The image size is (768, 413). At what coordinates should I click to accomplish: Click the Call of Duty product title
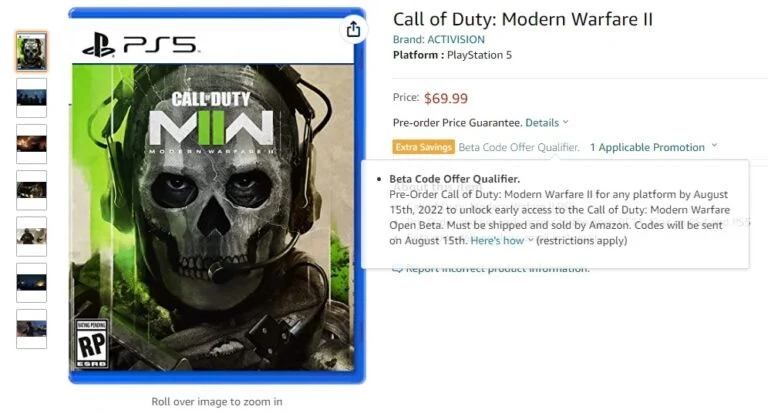point(523,19)
